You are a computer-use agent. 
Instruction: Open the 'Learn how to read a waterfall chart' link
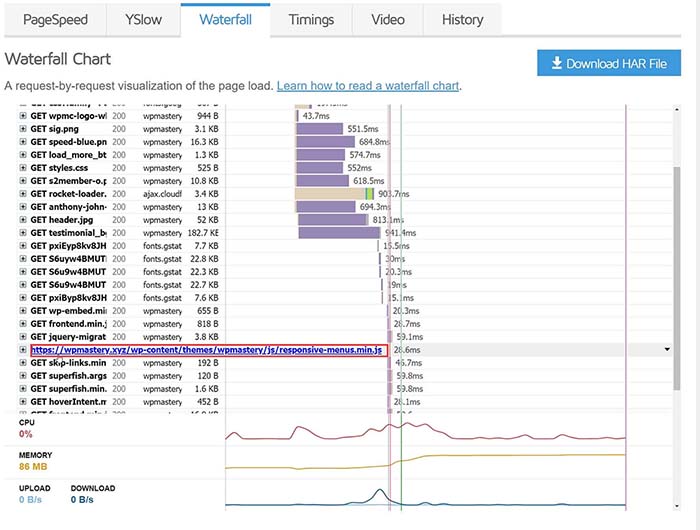[367, 87]
